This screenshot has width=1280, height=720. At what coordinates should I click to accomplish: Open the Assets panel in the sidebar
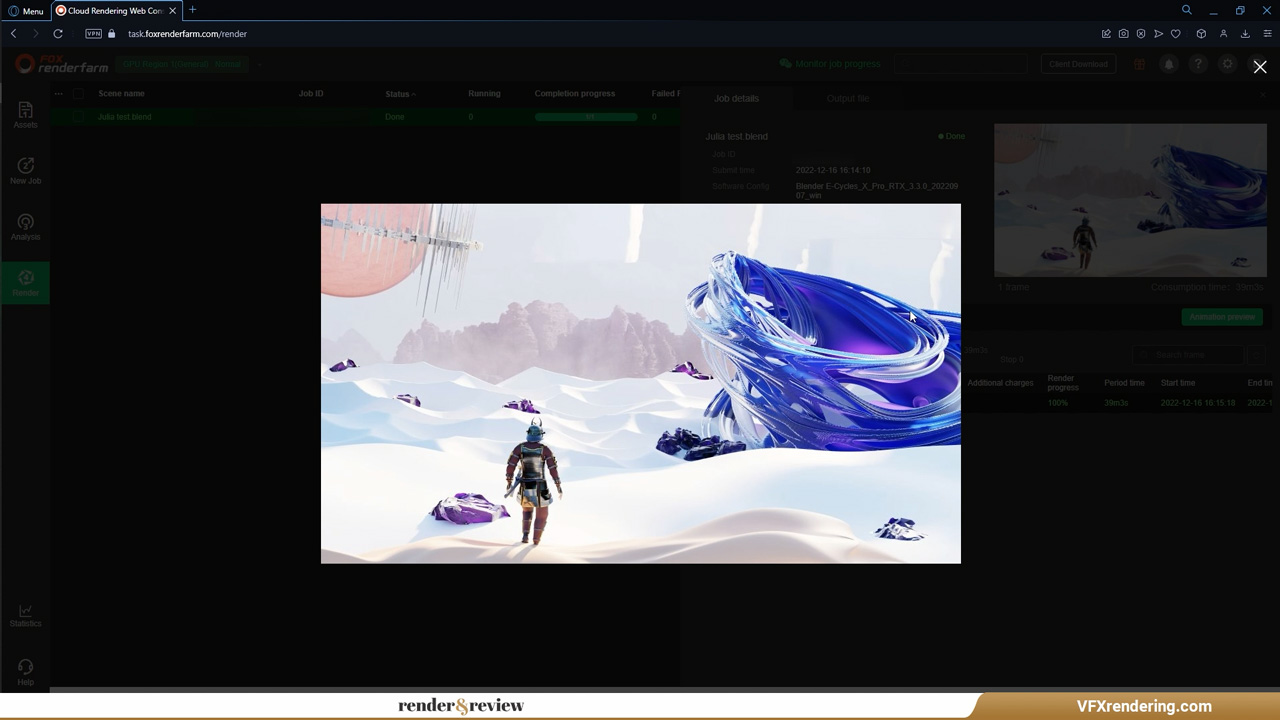[x=25, y=116]
